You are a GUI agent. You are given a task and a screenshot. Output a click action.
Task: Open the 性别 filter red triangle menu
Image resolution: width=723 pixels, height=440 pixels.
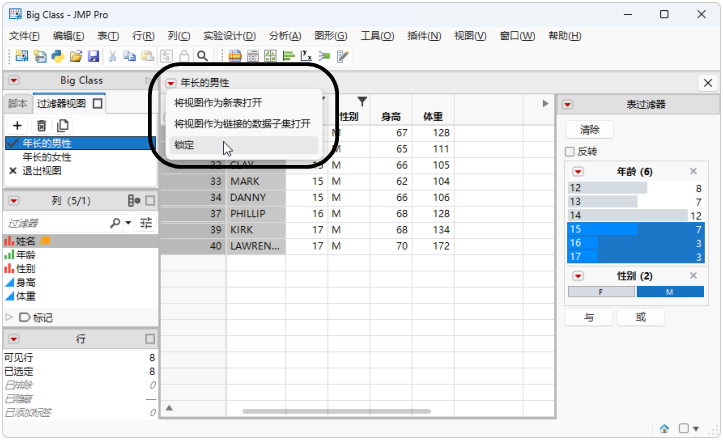[578, 276]
